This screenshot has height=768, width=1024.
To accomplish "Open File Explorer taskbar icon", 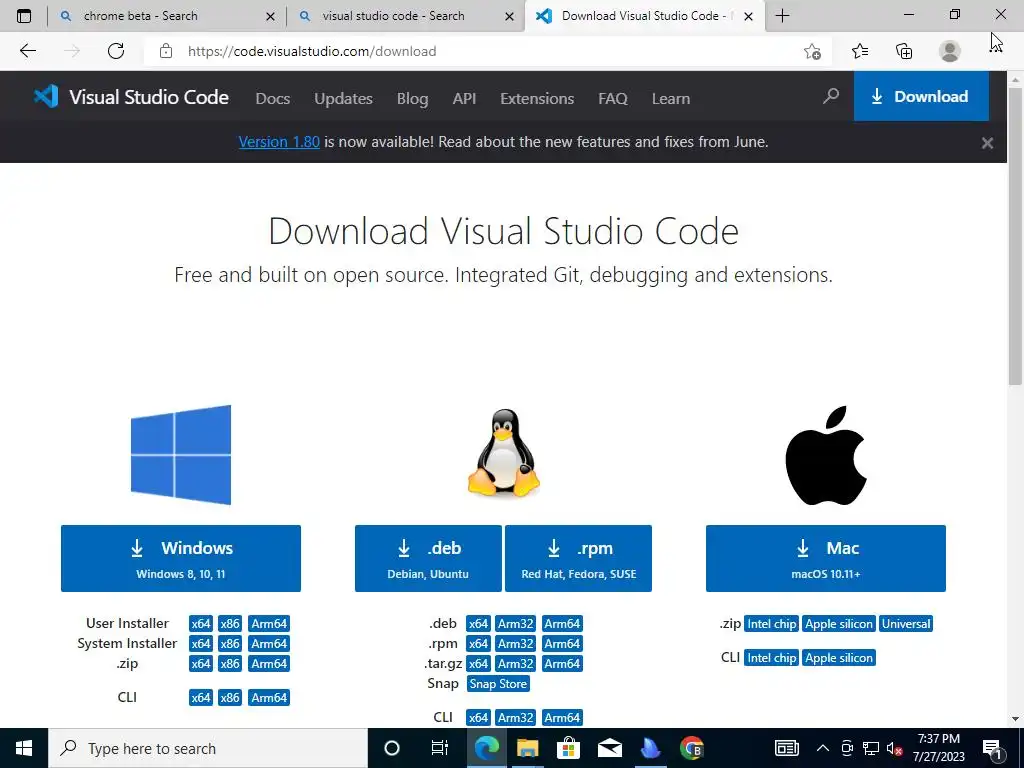I will 528,748.
